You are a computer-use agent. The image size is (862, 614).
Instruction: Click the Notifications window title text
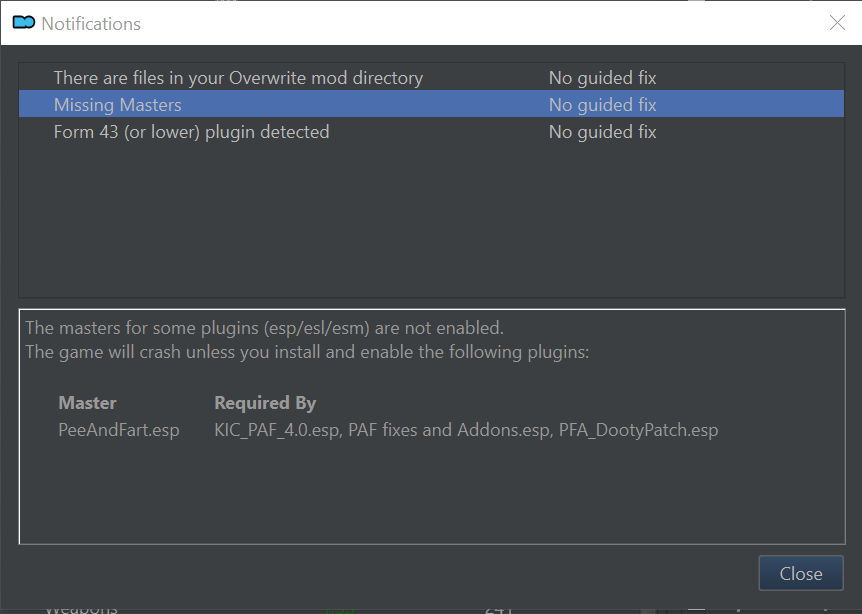(x=91, y=24)
